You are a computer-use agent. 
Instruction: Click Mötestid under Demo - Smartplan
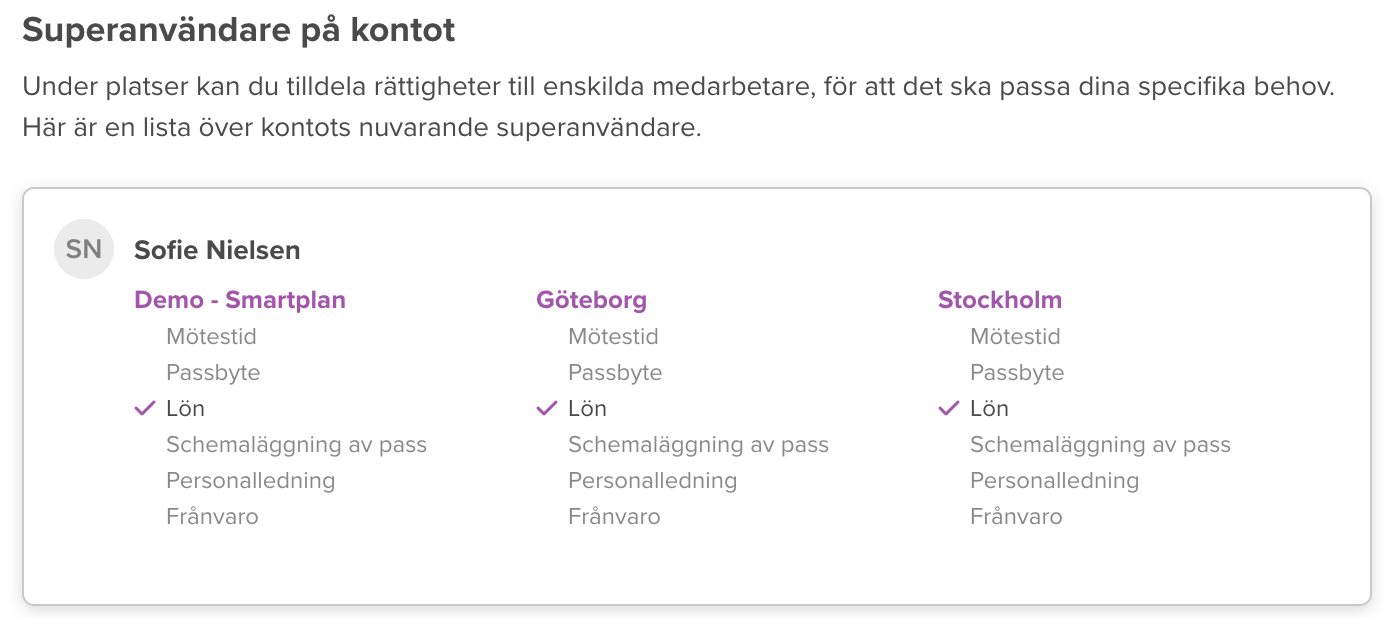tap(211, 337)
